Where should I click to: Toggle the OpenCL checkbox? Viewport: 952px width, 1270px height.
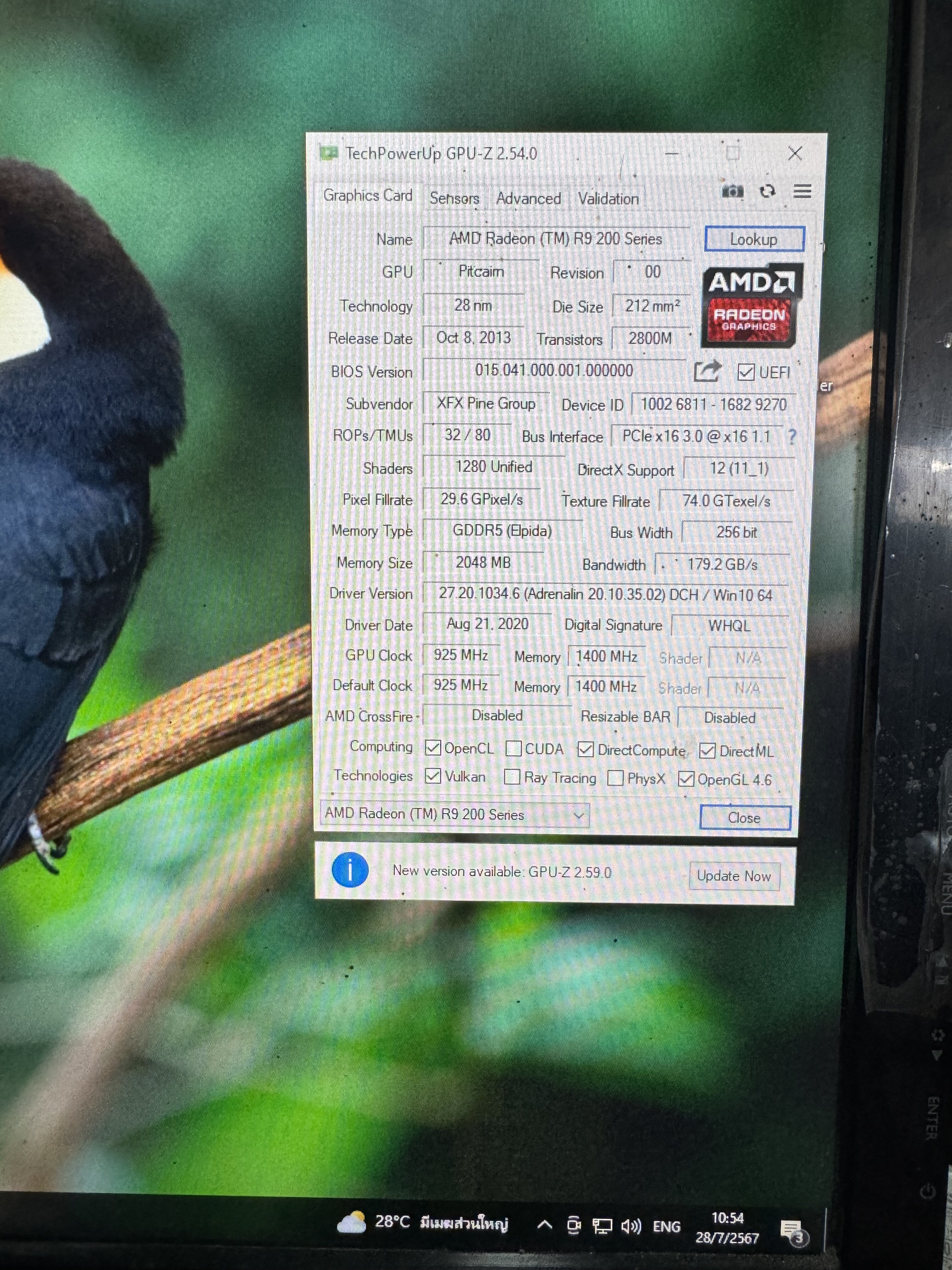(x=433, y=747)
